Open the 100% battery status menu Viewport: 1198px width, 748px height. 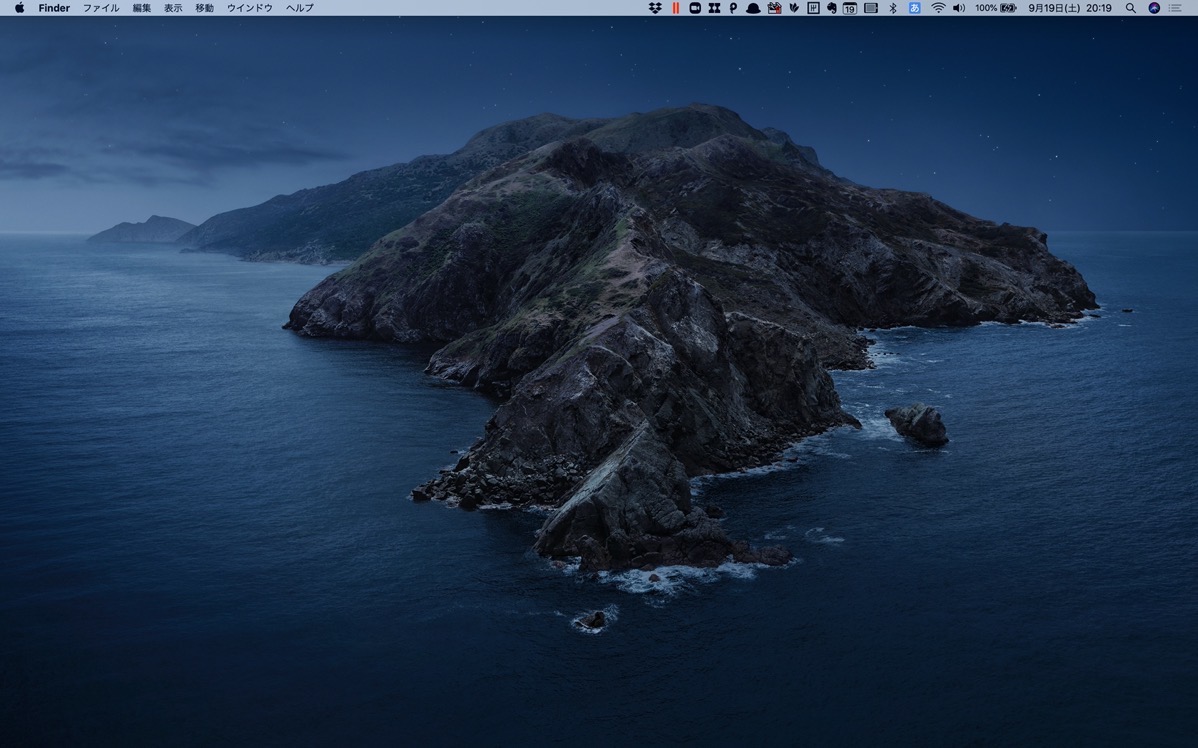click(996, 8)
